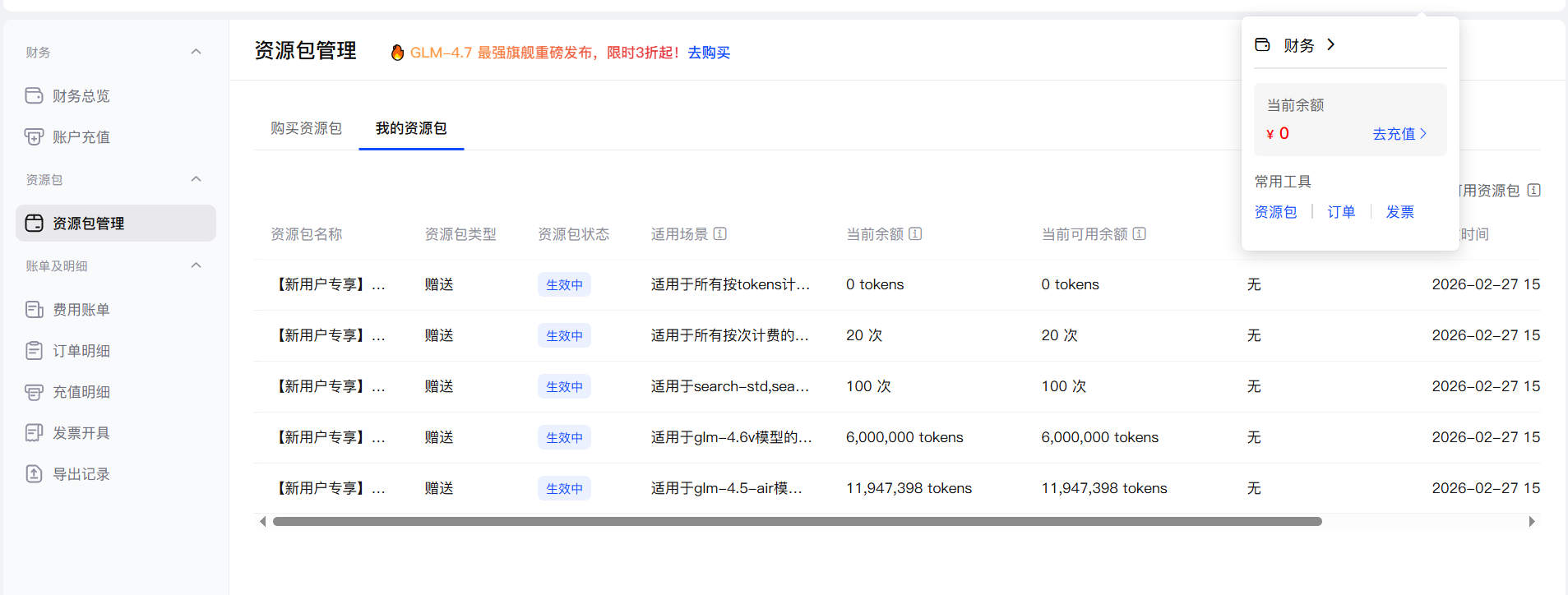Click the flame icon before GLM-4.7 banner
The height and width of the screenshot is (595, 1568).
397,53
